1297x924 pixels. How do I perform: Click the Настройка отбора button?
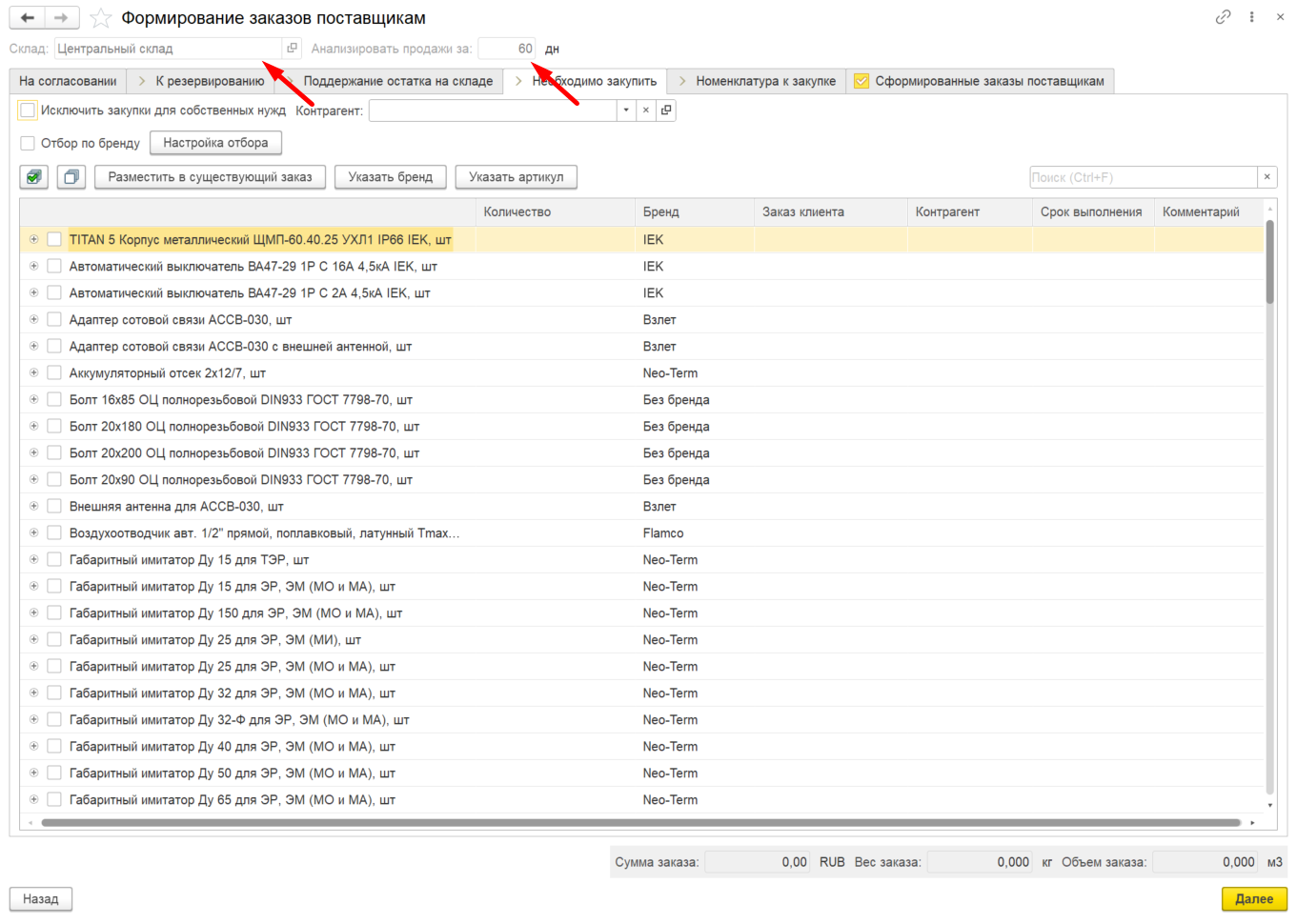point(215,143)
